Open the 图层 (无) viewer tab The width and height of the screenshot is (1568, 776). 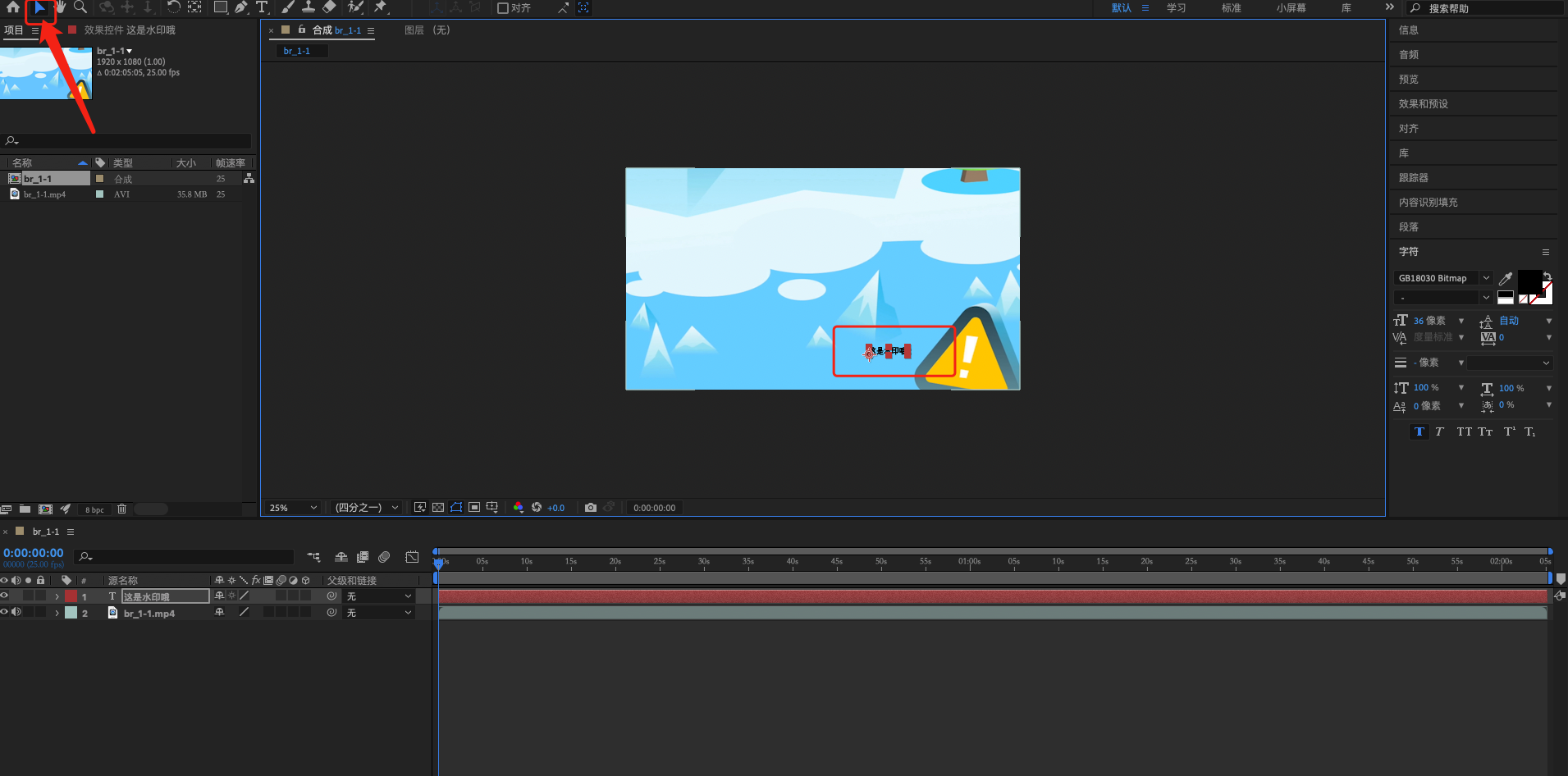(x=427, y=30)
